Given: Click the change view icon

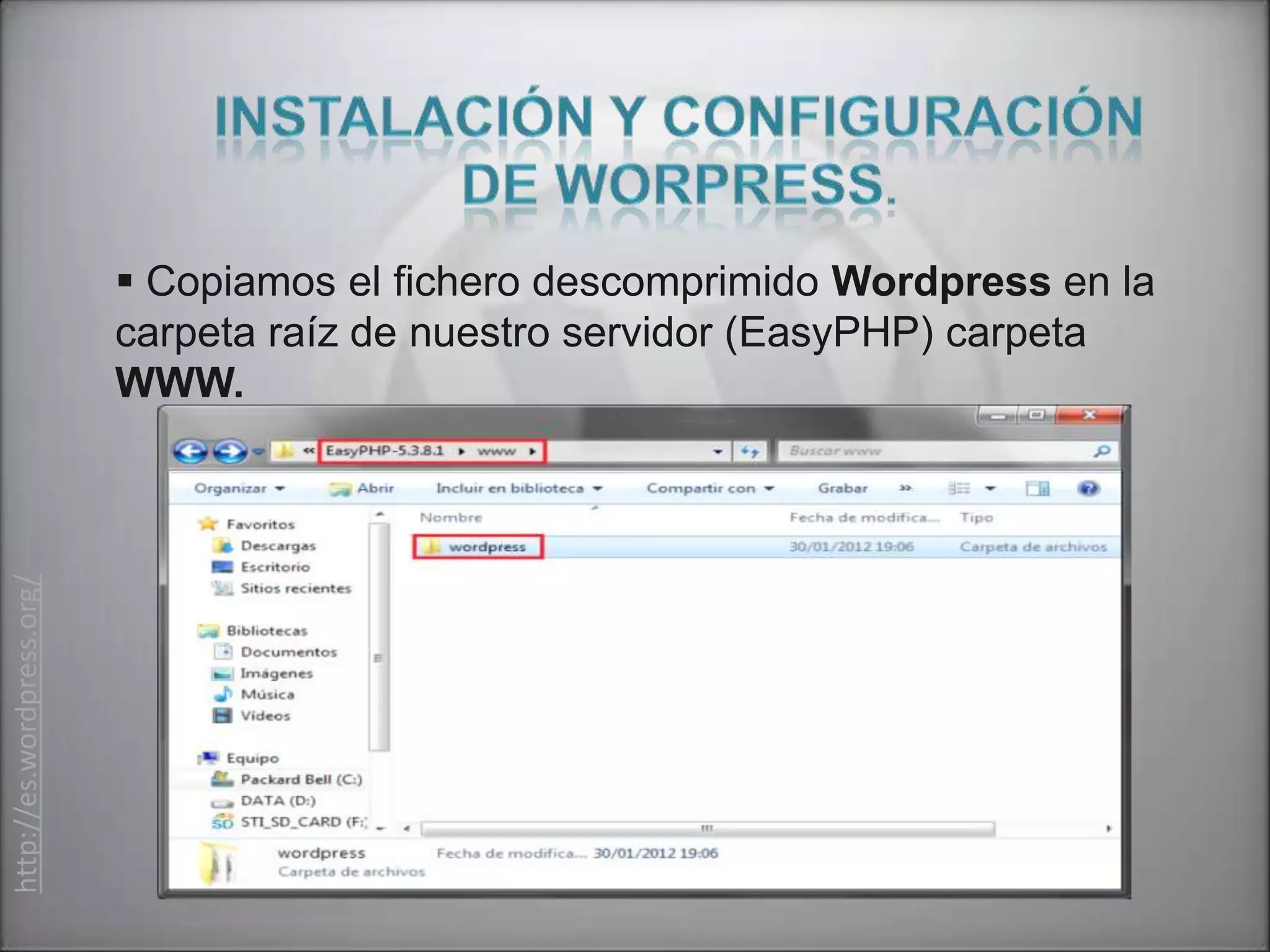Looking at the screenshot, I should [x=959, y=488].
